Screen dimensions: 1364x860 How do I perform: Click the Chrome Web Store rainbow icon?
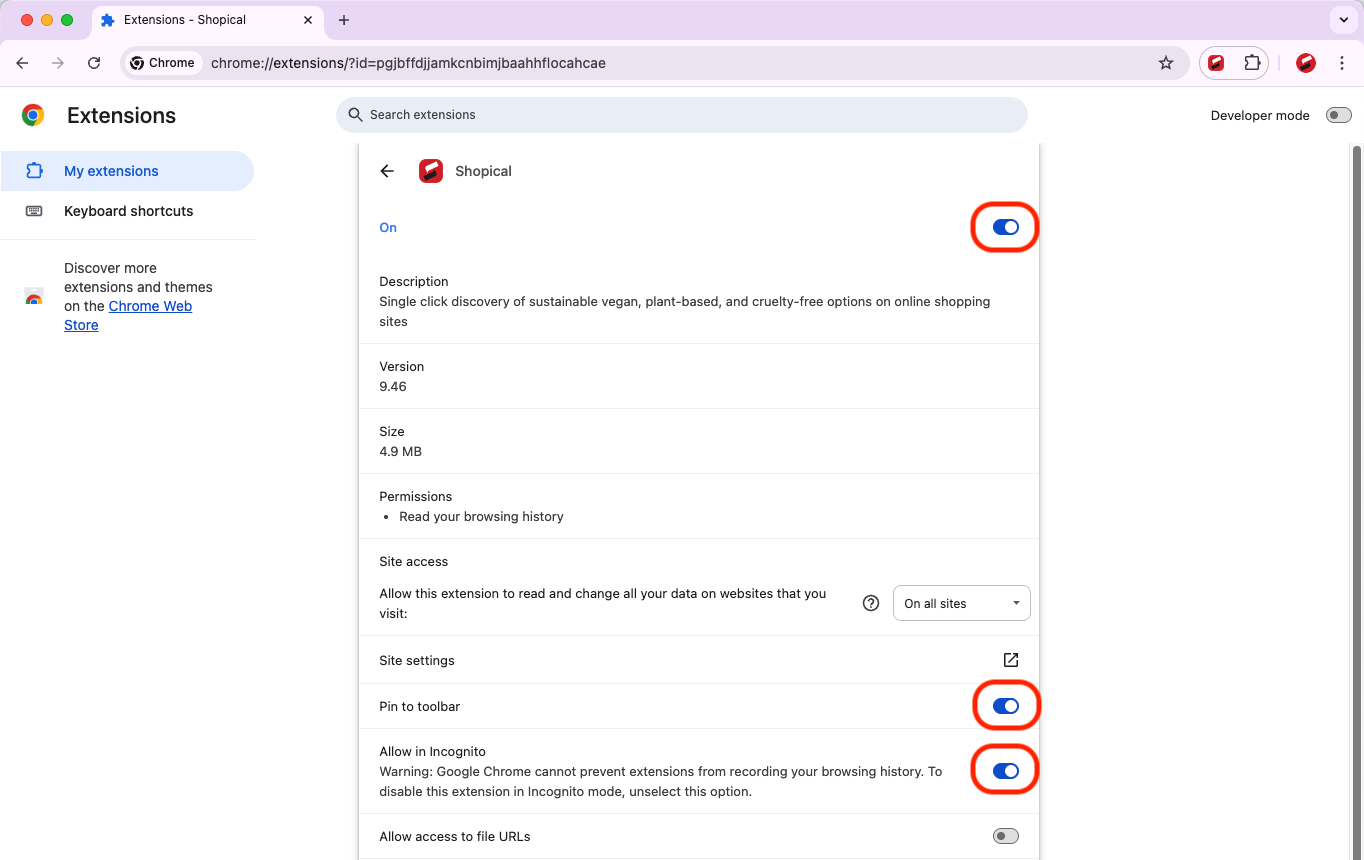click(34, 297)
